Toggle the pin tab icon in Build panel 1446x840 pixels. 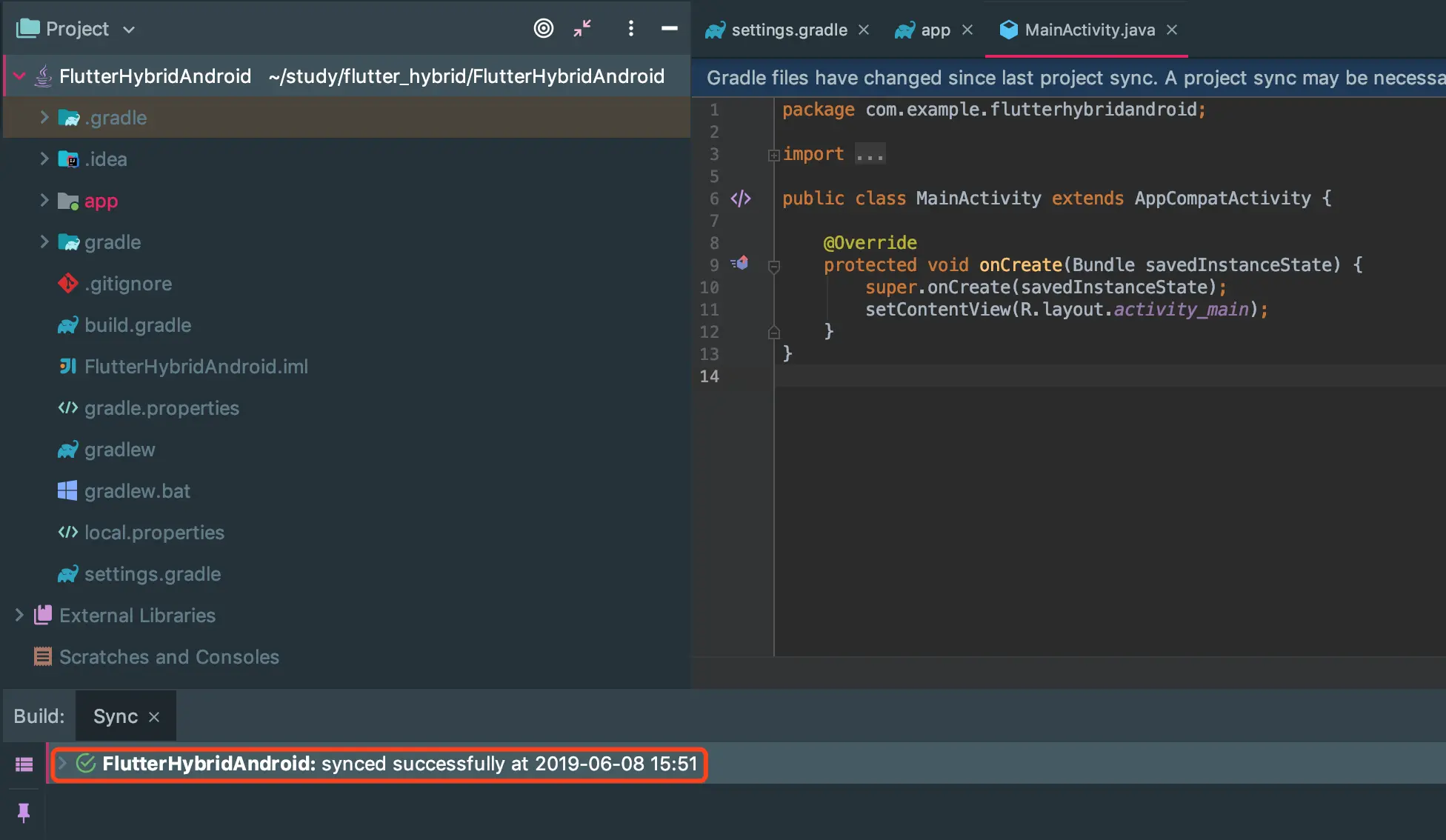24,813
